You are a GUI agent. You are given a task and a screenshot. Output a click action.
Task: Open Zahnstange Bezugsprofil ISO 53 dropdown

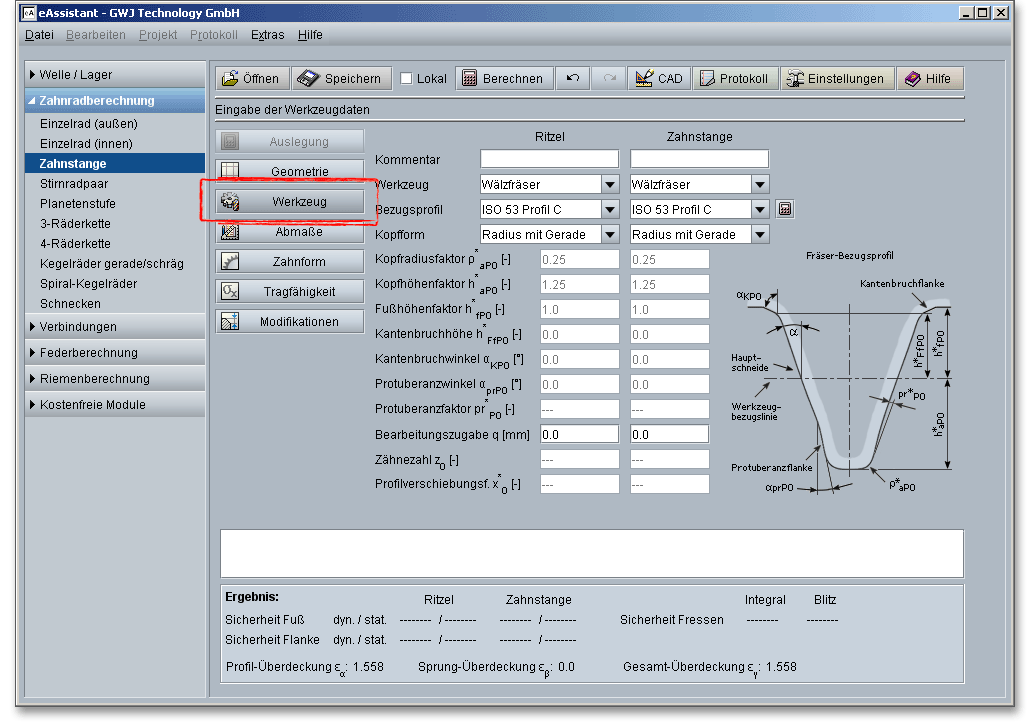pos(759,209)
